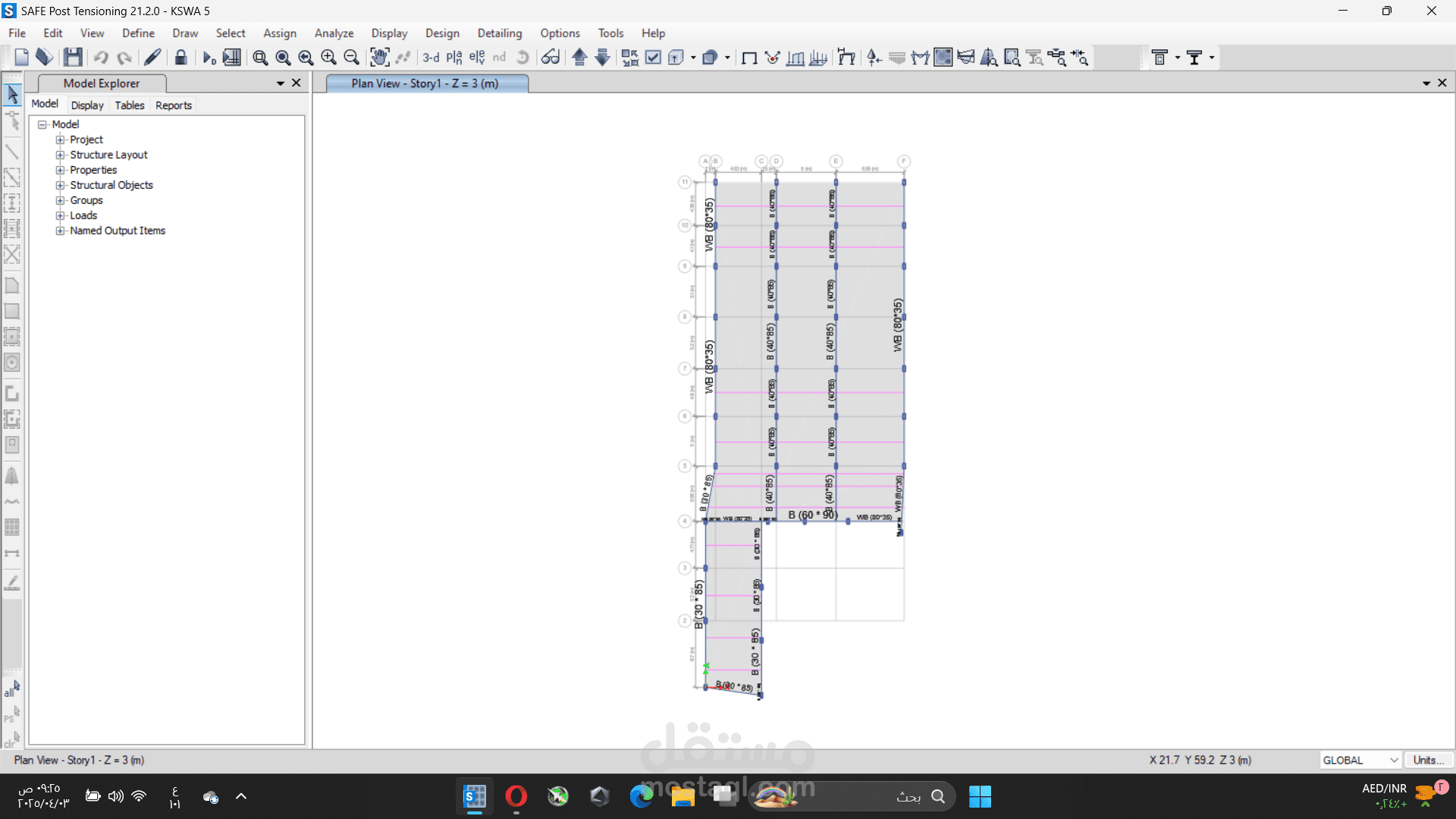Open the Detailing menu
The height and width of the screenshot is (819, 1456).
click(500, 33)
